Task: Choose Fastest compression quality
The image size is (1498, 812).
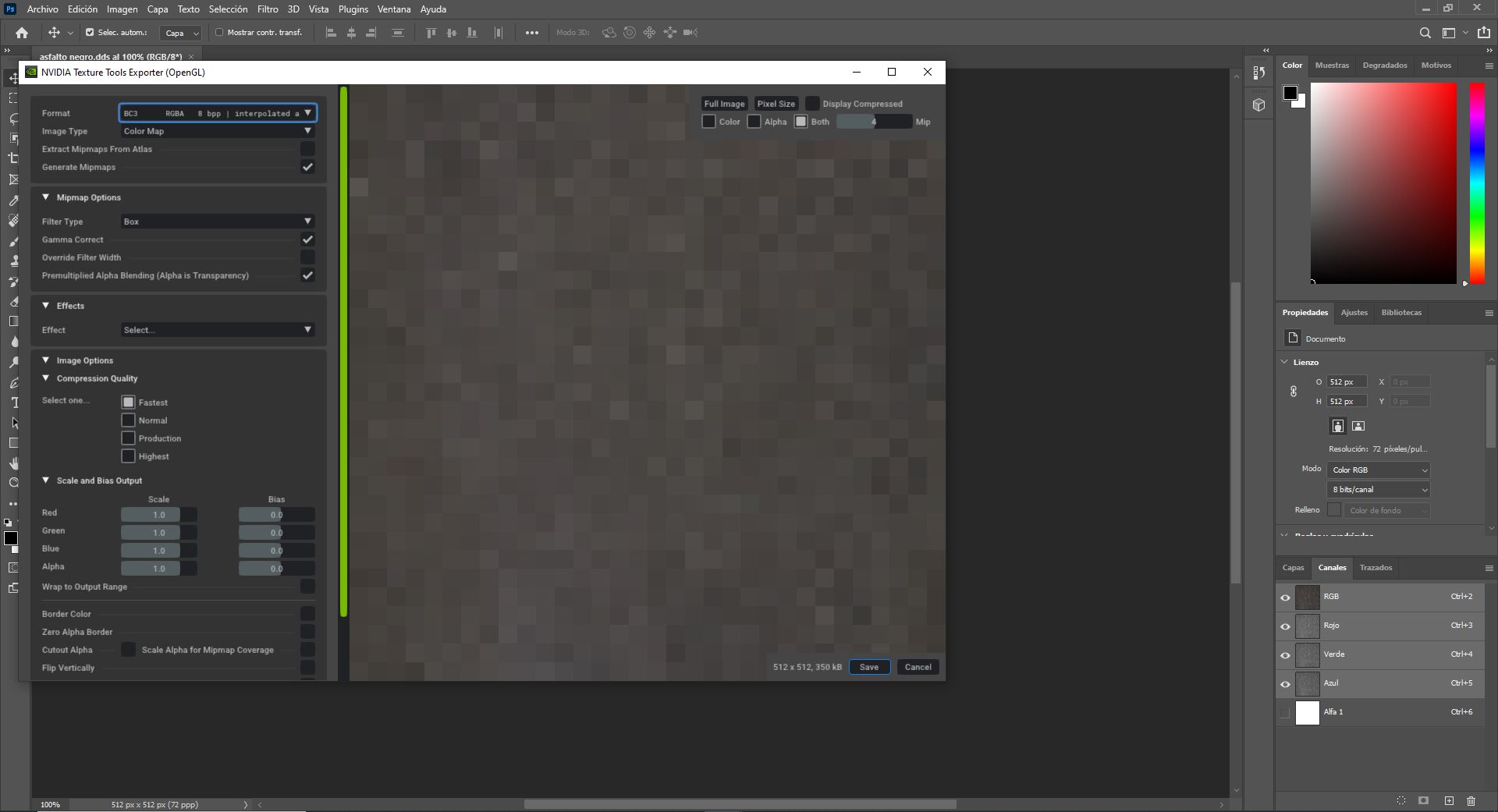Action: click(129, 402)
